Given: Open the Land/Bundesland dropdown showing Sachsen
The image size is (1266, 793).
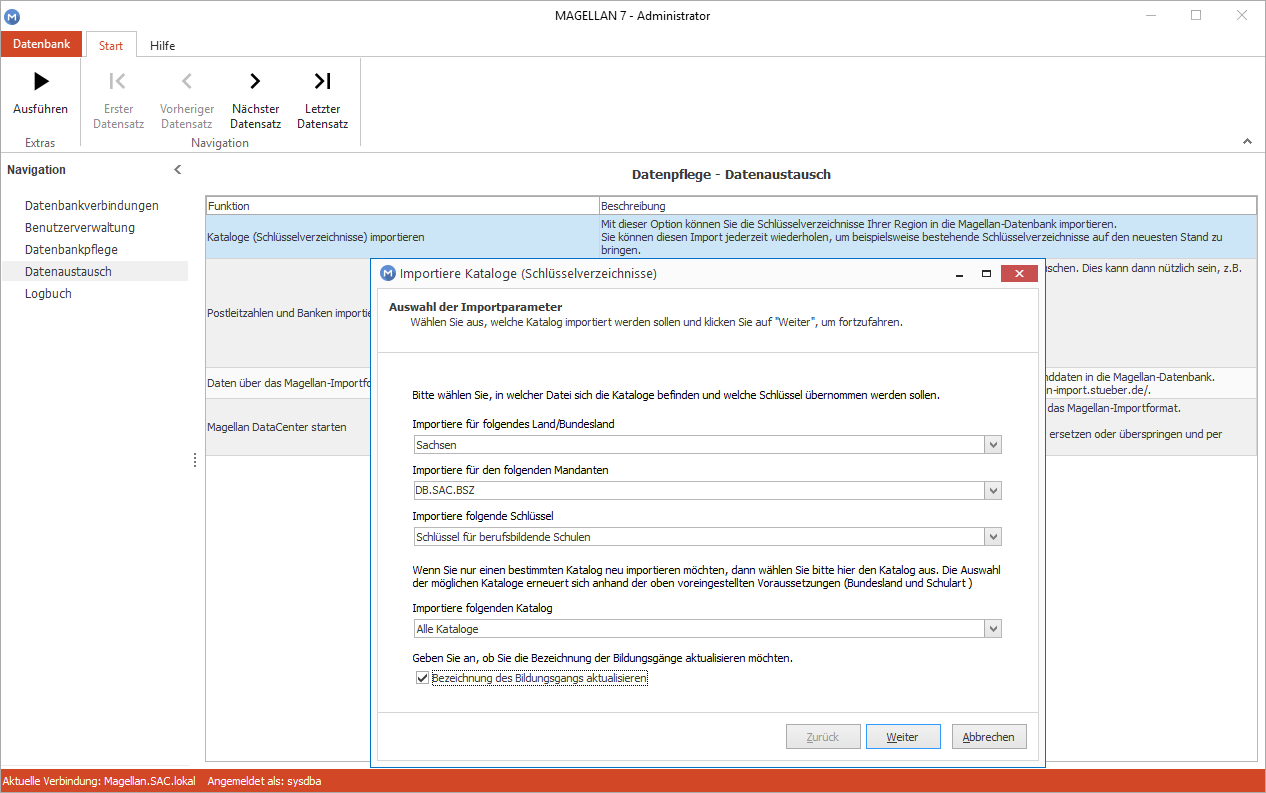Looking at the screenshot, I should coord(992,445).
